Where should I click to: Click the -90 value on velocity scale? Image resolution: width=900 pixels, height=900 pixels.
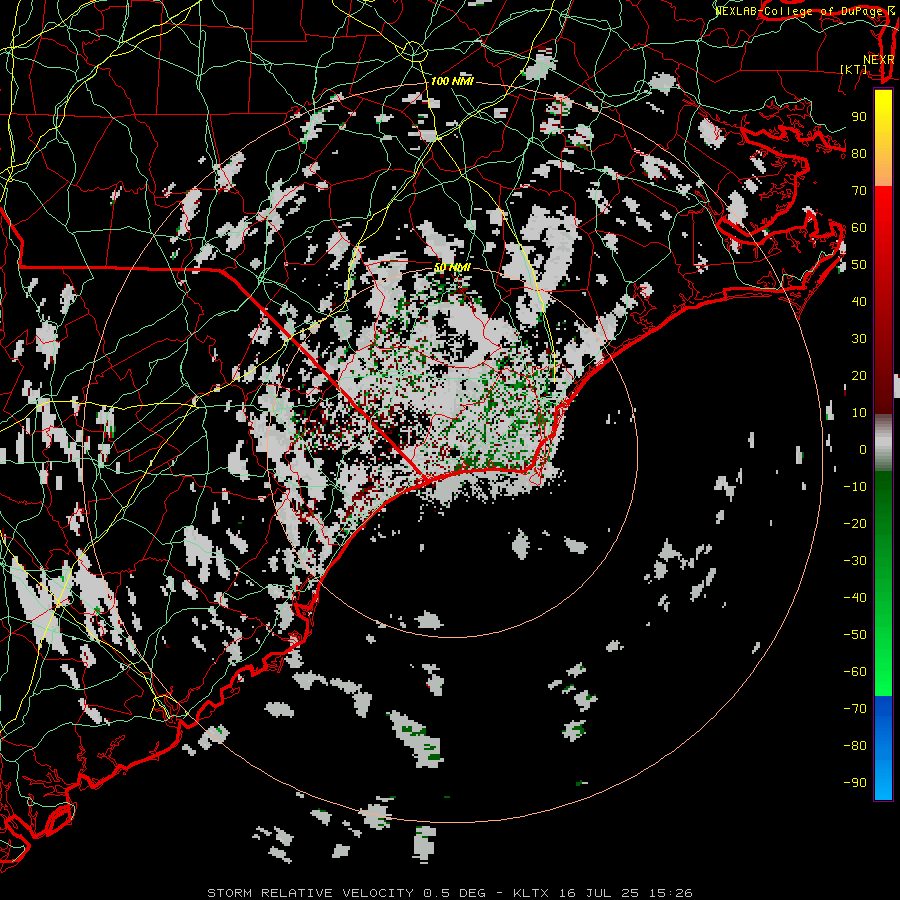(855, 783)
